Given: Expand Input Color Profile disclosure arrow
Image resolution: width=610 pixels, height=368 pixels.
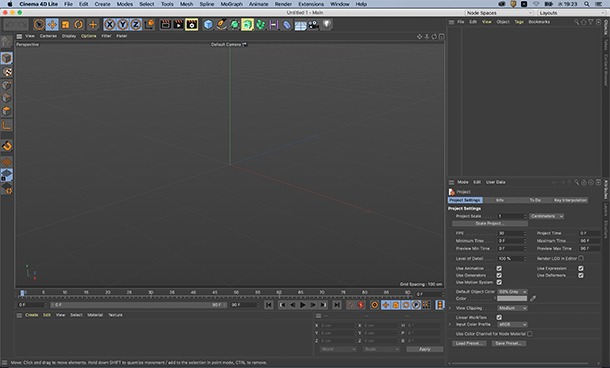Looking at the screenshot, I should pos(450,324).
